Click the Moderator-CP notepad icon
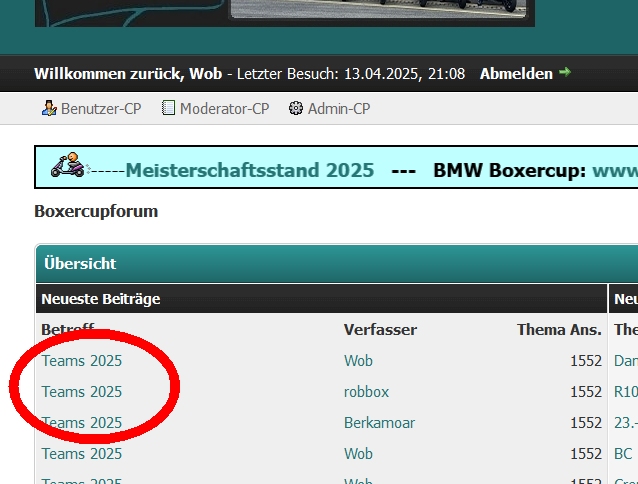Screen dimensions: 638x484 [x=169, y=109]
